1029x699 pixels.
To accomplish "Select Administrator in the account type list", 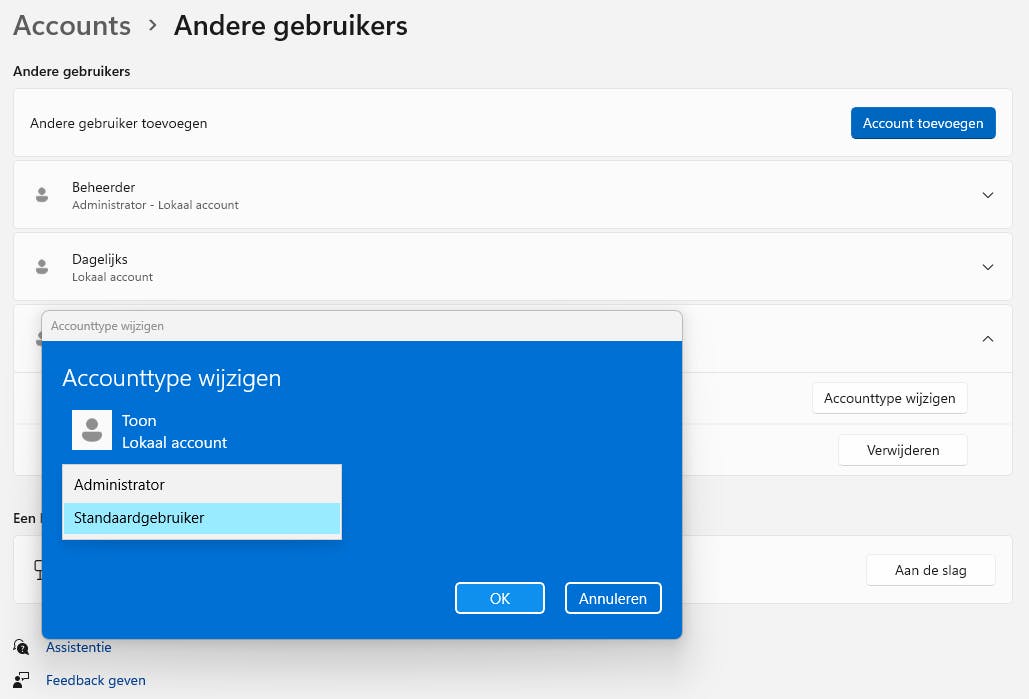I will coord(201,484).
